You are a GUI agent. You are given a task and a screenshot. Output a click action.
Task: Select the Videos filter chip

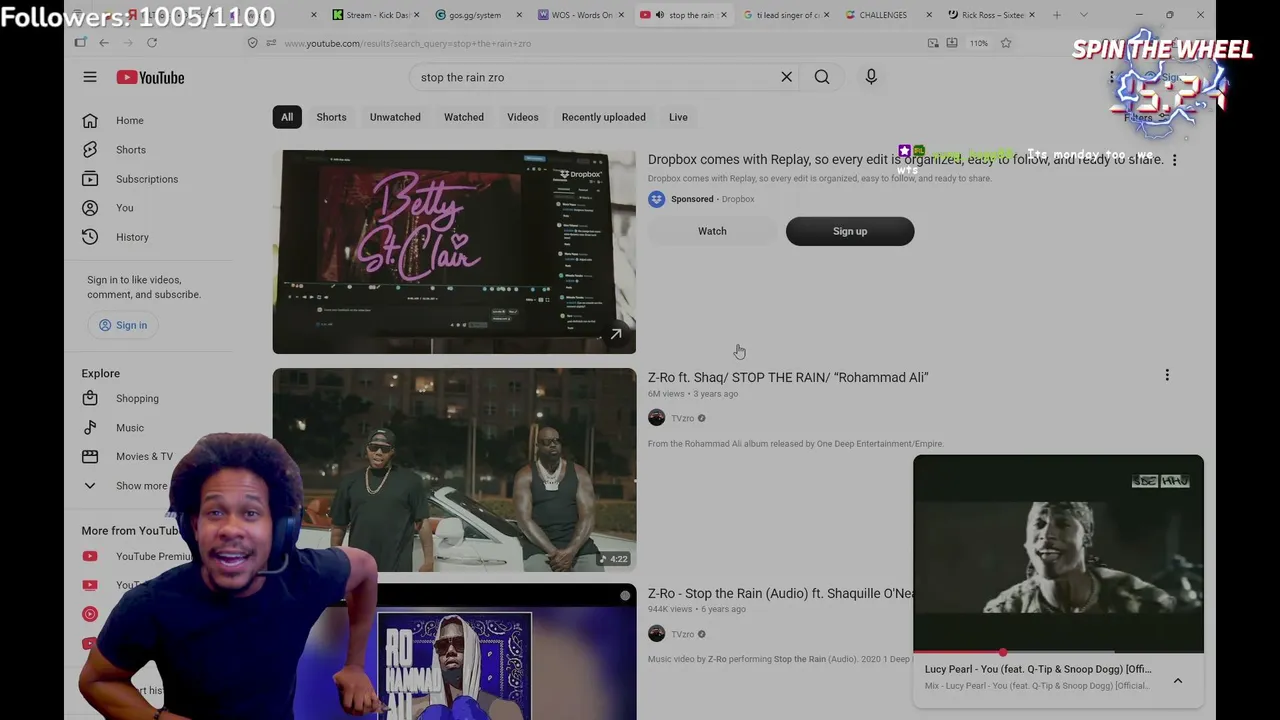coord(522,117)
